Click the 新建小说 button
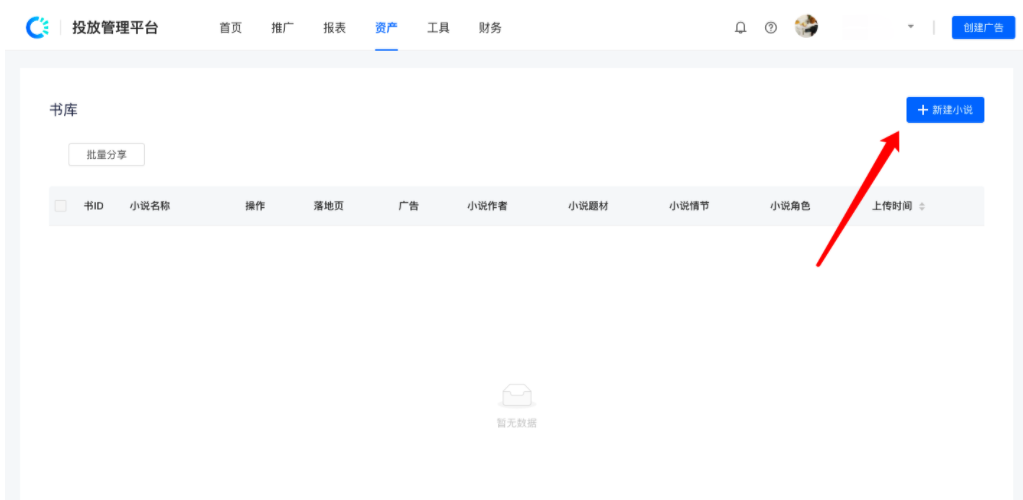The height and width of the screenshot is (500, 1023). click(945, 110)
